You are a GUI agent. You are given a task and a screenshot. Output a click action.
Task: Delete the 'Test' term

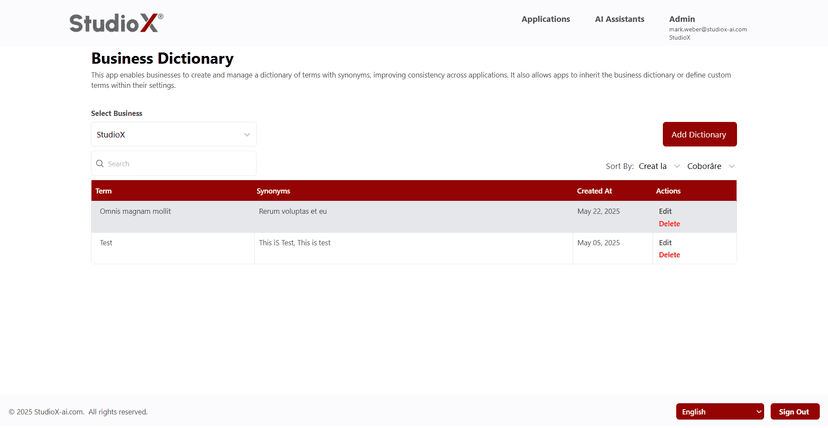coord(669,255)
